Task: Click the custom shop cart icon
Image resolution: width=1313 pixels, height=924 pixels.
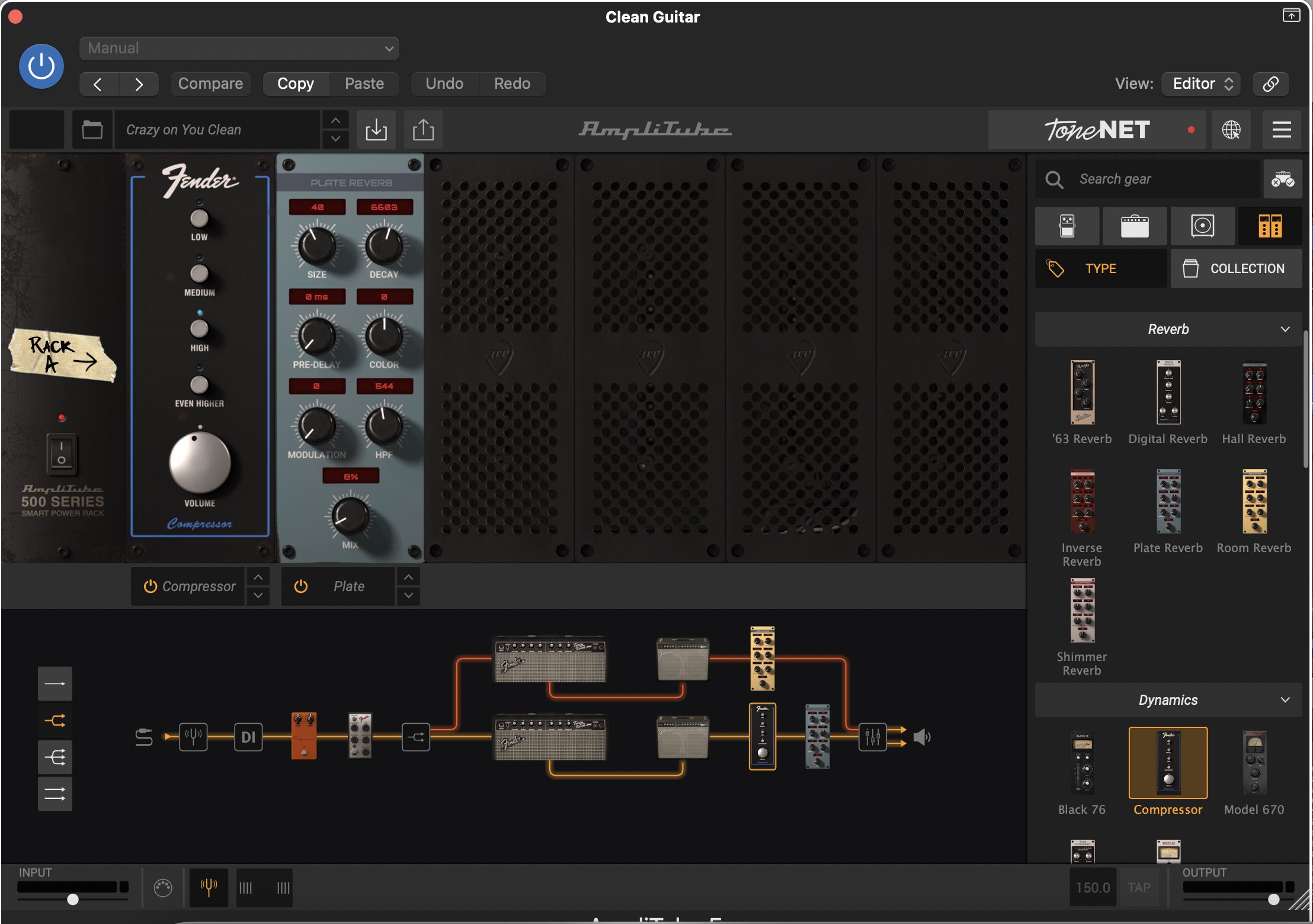Action: click(1283, 179)
